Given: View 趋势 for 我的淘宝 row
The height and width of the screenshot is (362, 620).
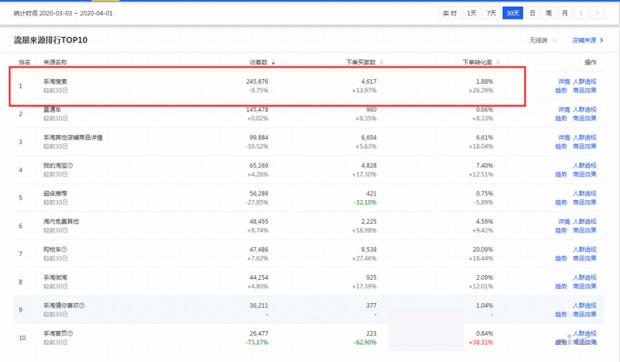Looking at the screenshot, I should pyautogui.click(x=561, y=174).
